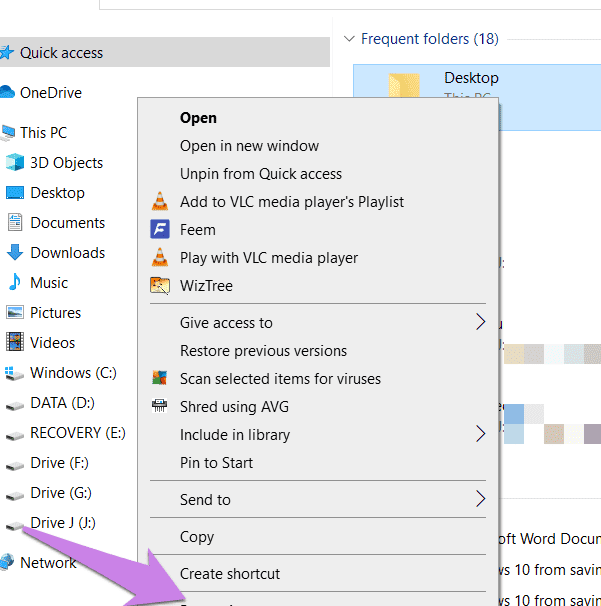This screenshot has height=606, width=601.
Task: Click the Network globe icon
Action: point(7,562)
